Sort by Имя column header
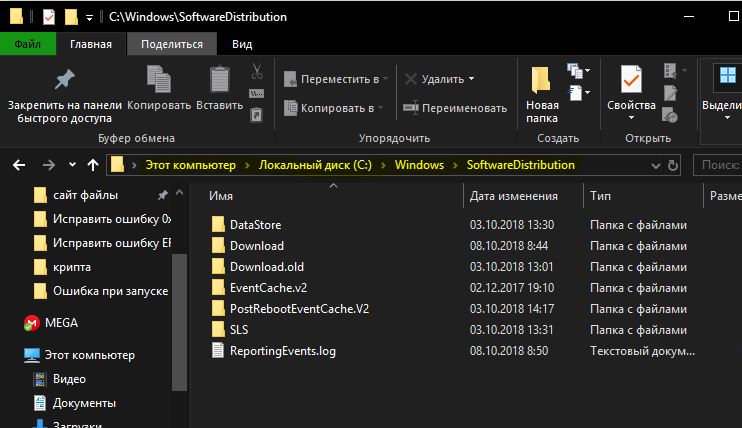Screen dimensions: 742x428 click(221, 196)
